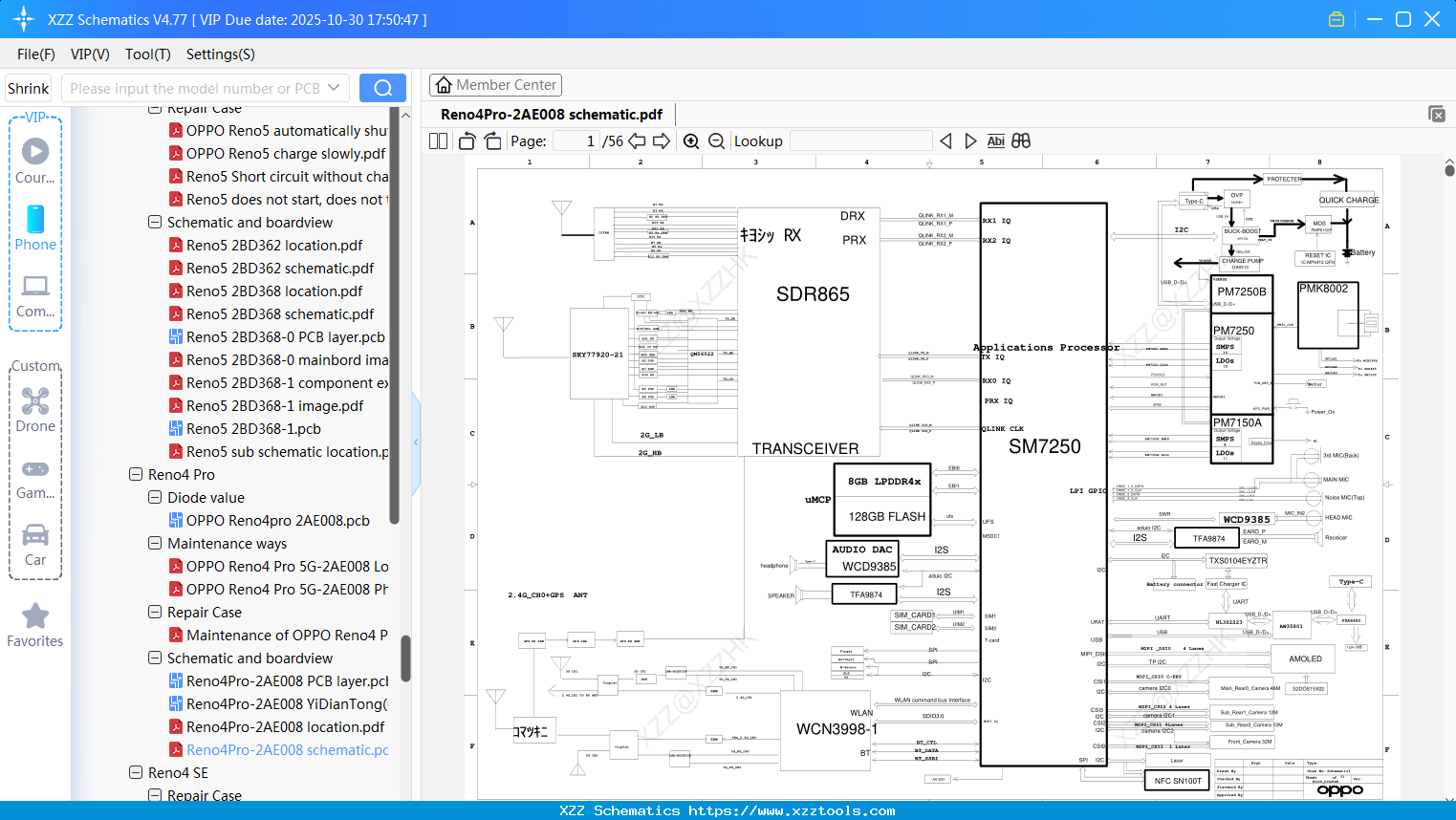Collapse the Schematic and boardview node
Image resolution: width=1456 pixels, height=820 pixels.
pos(154,658)
